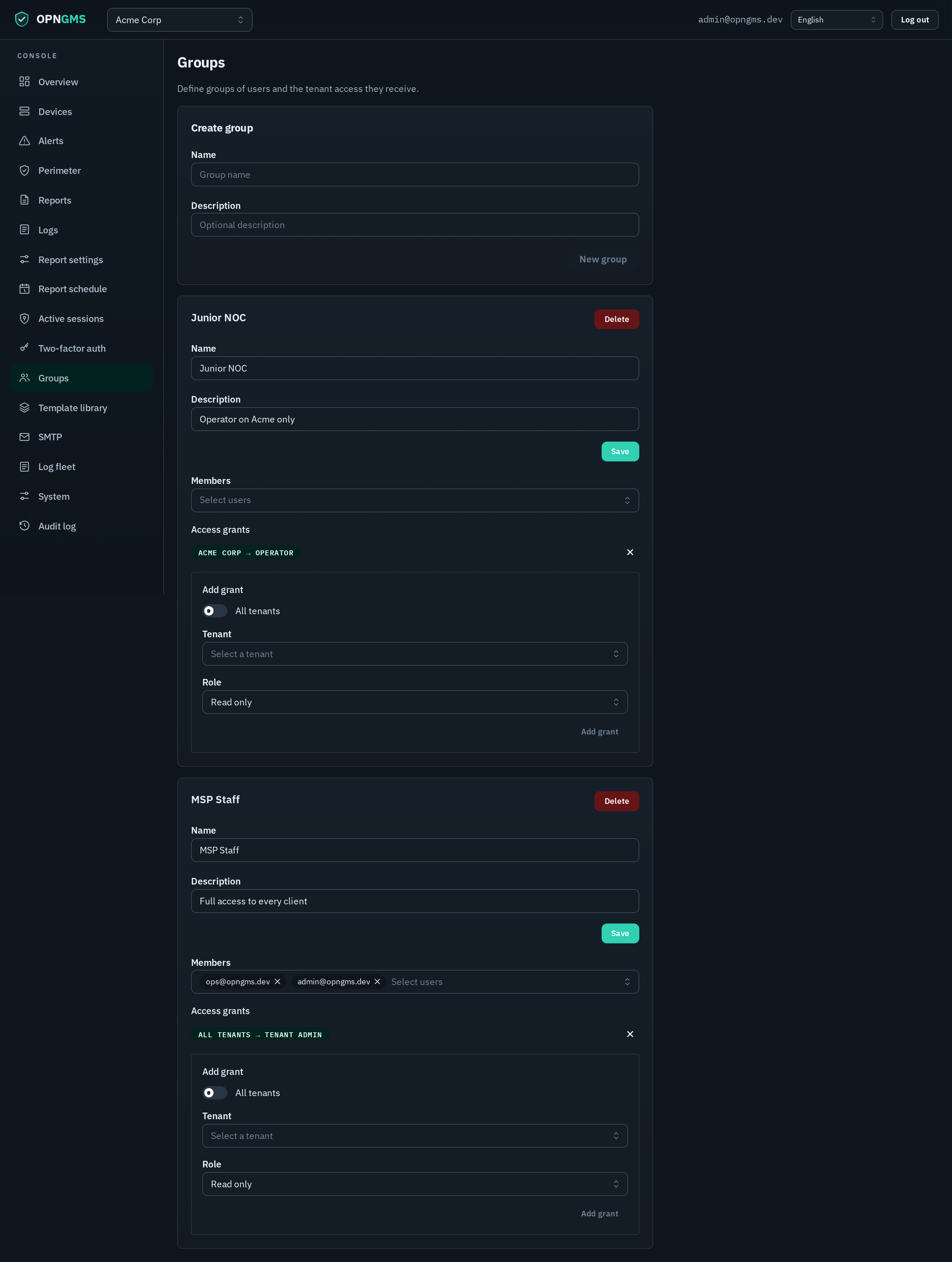The width and height of the screenshot is (952, 1262).
Task: Click the Template library layers icon
Action: pos(24,407)
